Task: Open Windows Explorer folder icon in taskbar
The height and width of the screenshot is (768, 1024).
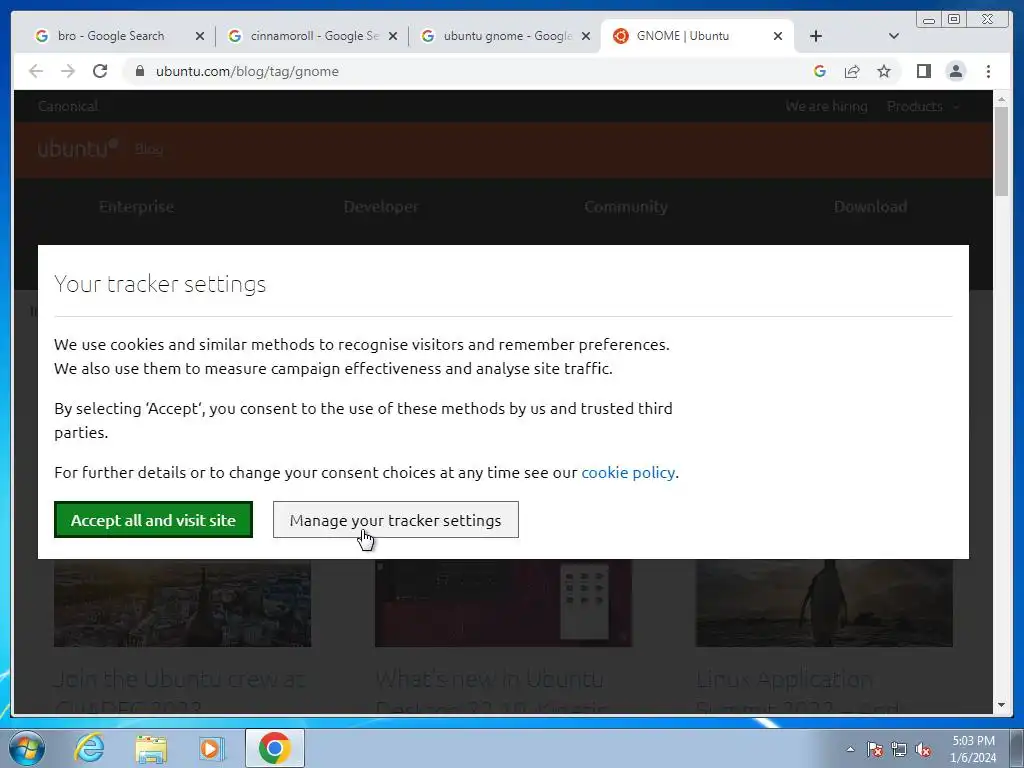Action: [x=151, y=748]
